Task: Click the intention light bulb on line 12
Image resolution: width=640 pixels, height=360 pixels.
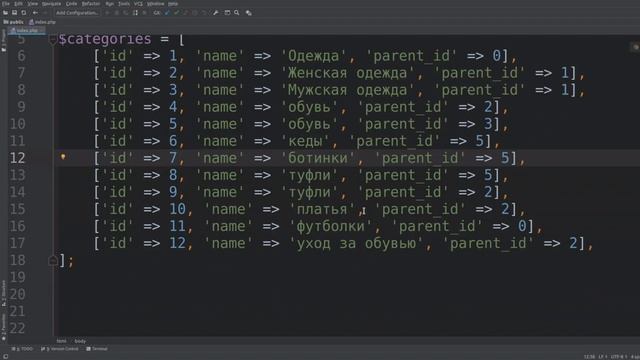Action: pyautogui.click(x=63, y=157)
